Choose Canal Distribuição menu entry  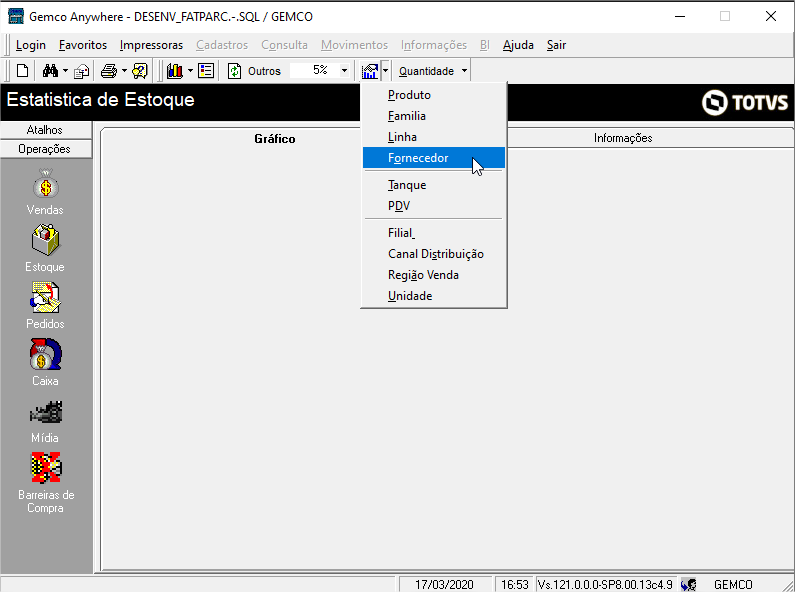tap(434, 254)
